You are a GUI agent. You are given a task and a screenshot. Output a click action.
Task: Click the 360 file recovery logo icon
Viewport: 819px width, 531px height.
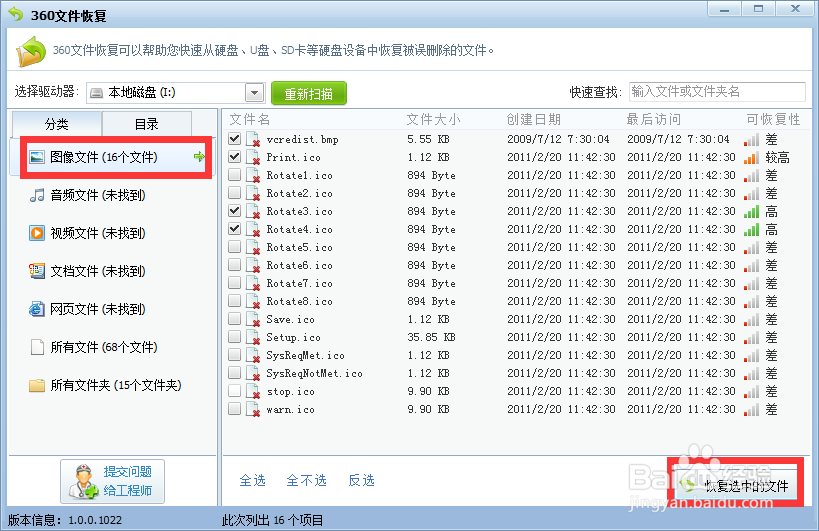tap(31, 51)
